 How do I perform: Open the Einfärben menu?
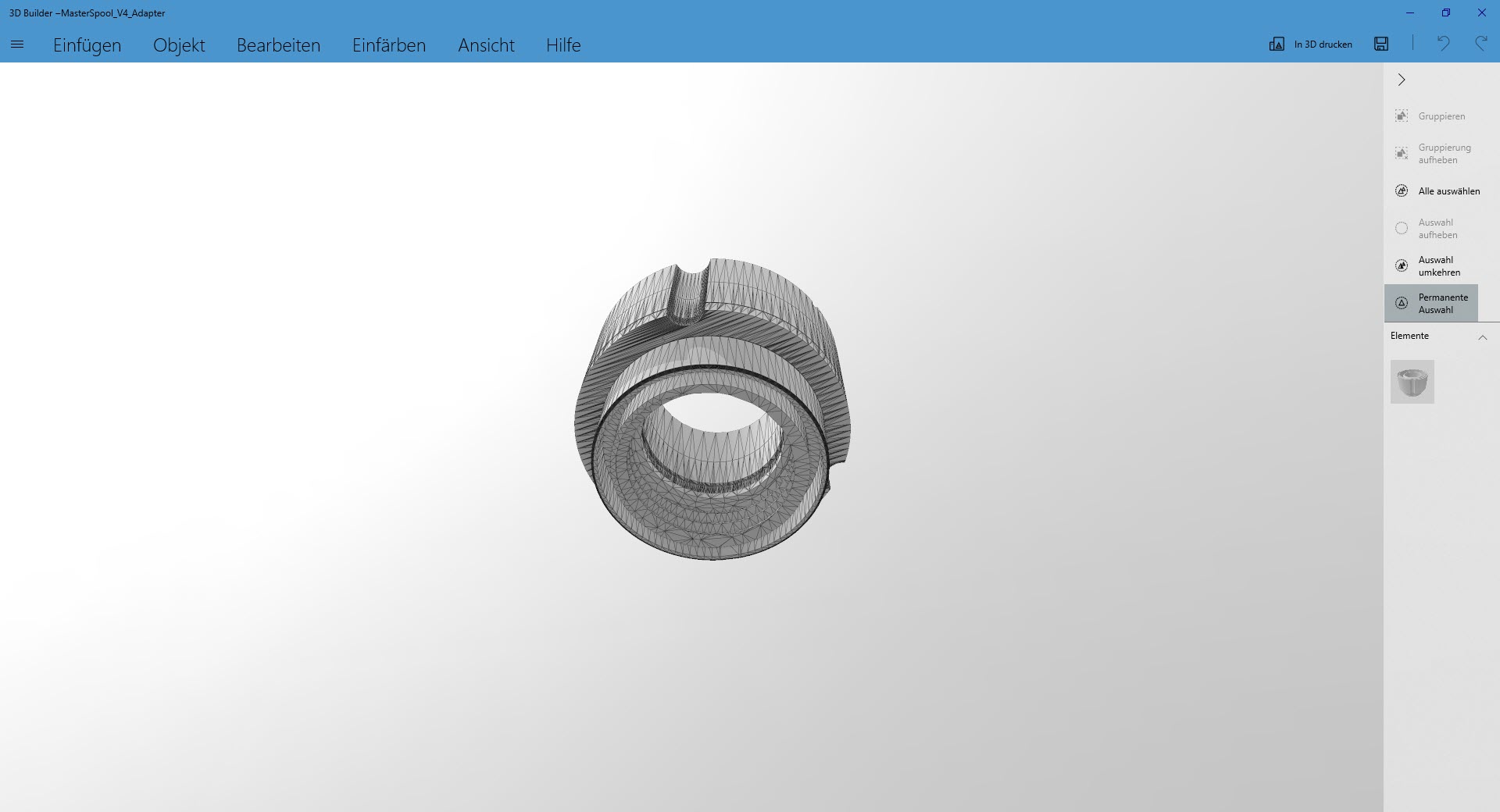389,45
